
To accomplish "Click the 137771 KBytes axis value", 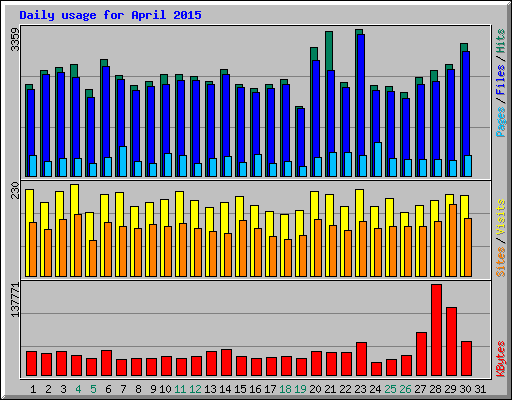I will coord(15,300).
